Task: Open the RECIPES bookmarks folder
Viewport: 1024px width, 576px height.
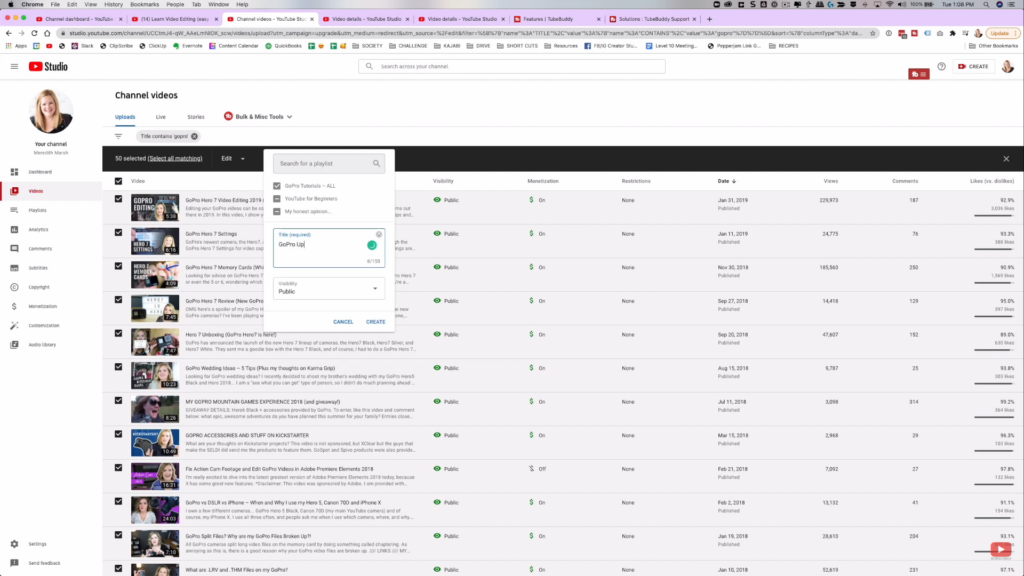Action: (x=784, y=46)
